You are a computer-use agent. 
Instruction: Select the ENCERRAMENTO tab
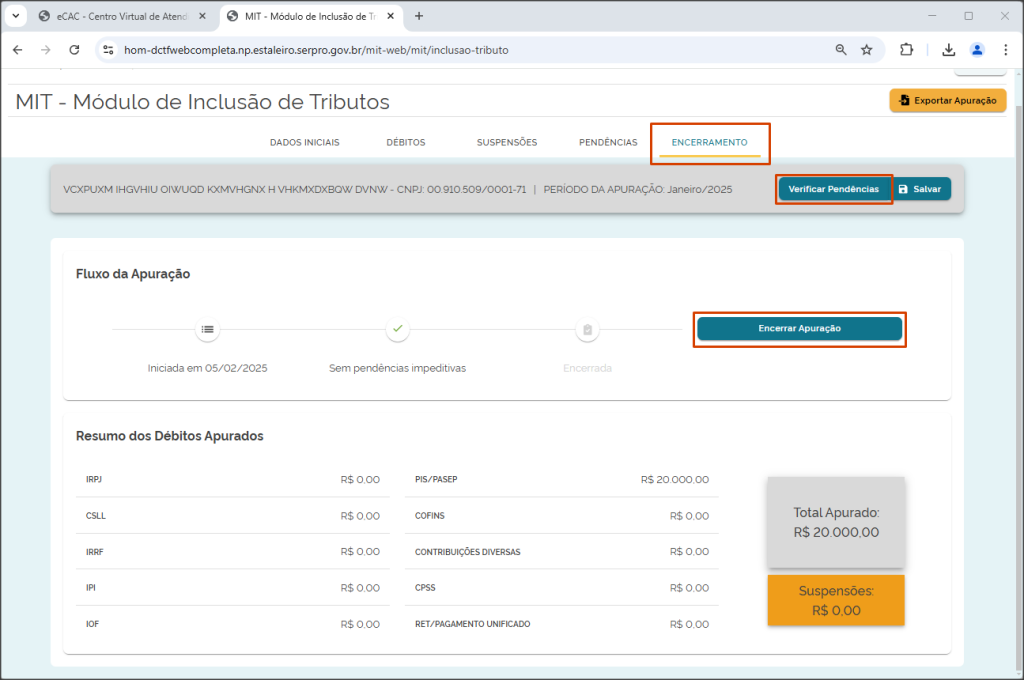coord(710,142)
